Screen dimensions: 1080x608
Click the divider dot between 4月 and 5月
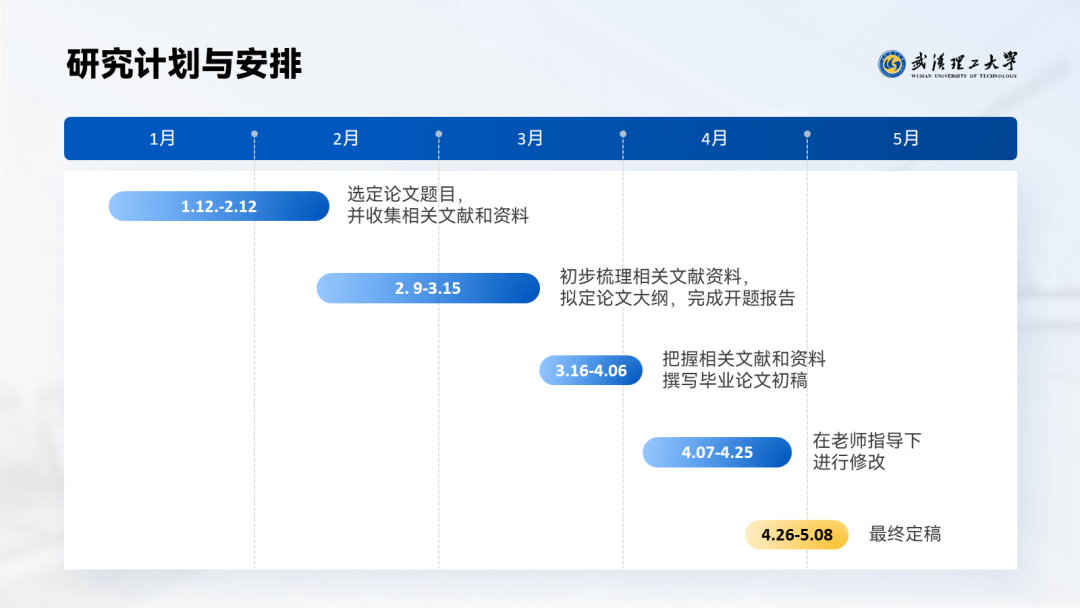coord(807,134)
